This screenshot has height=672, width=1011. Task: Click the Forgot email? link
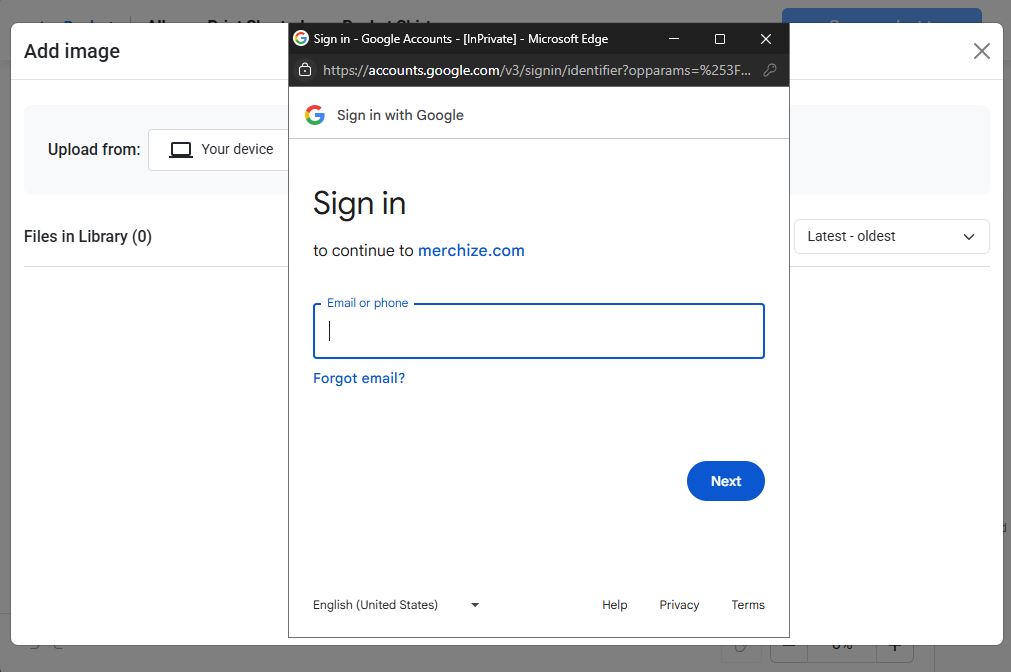tap(359, 378)
